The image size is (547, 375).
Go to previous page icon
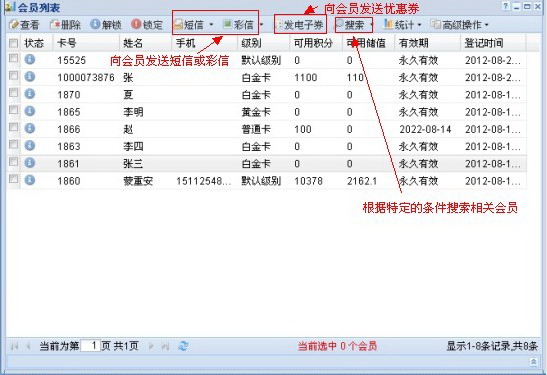[28, 346]
